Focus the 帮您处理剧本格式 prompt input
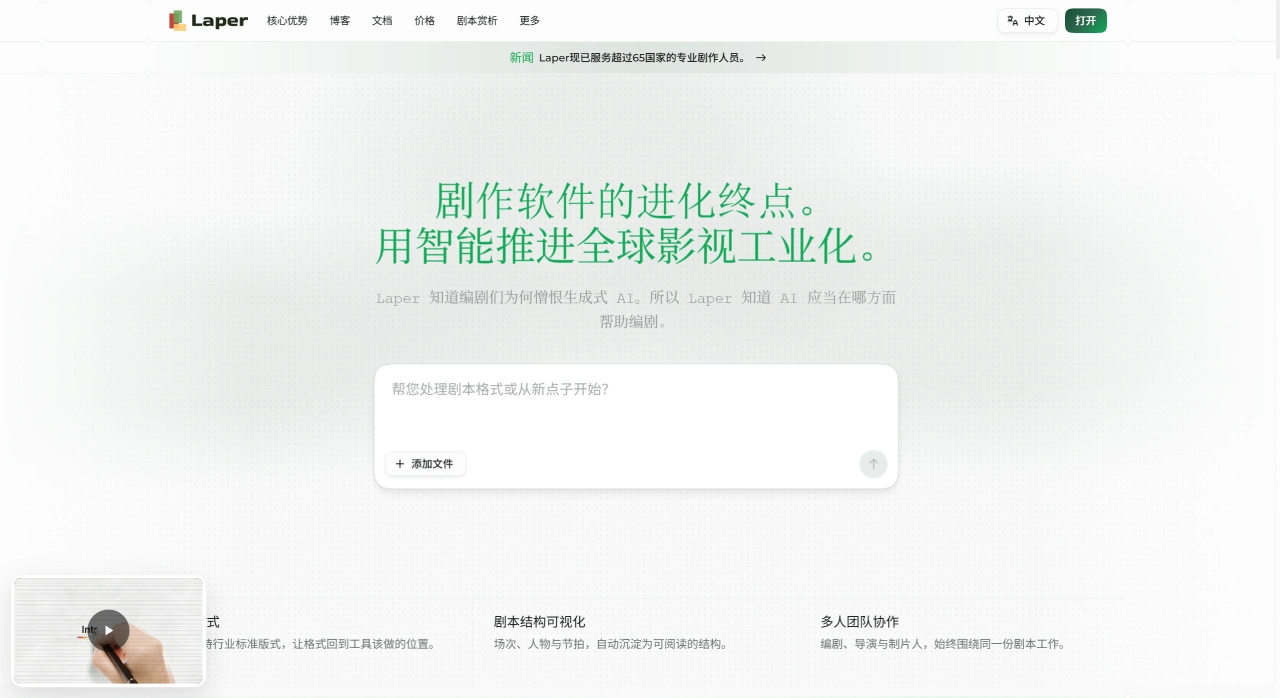This screenshot has height=698, width=1280. coord(636,404)
